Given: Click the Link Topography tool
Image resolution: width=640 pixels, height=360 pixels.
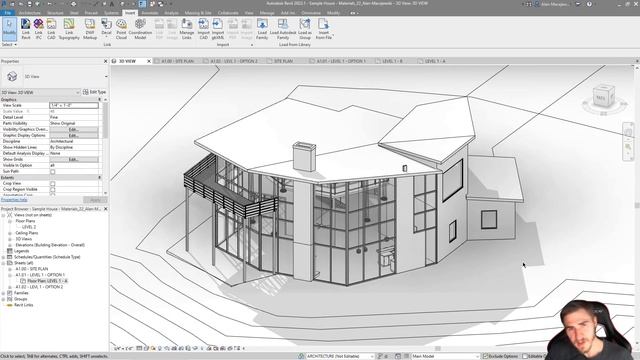Looking at the screenshot, I should [69, 29].
